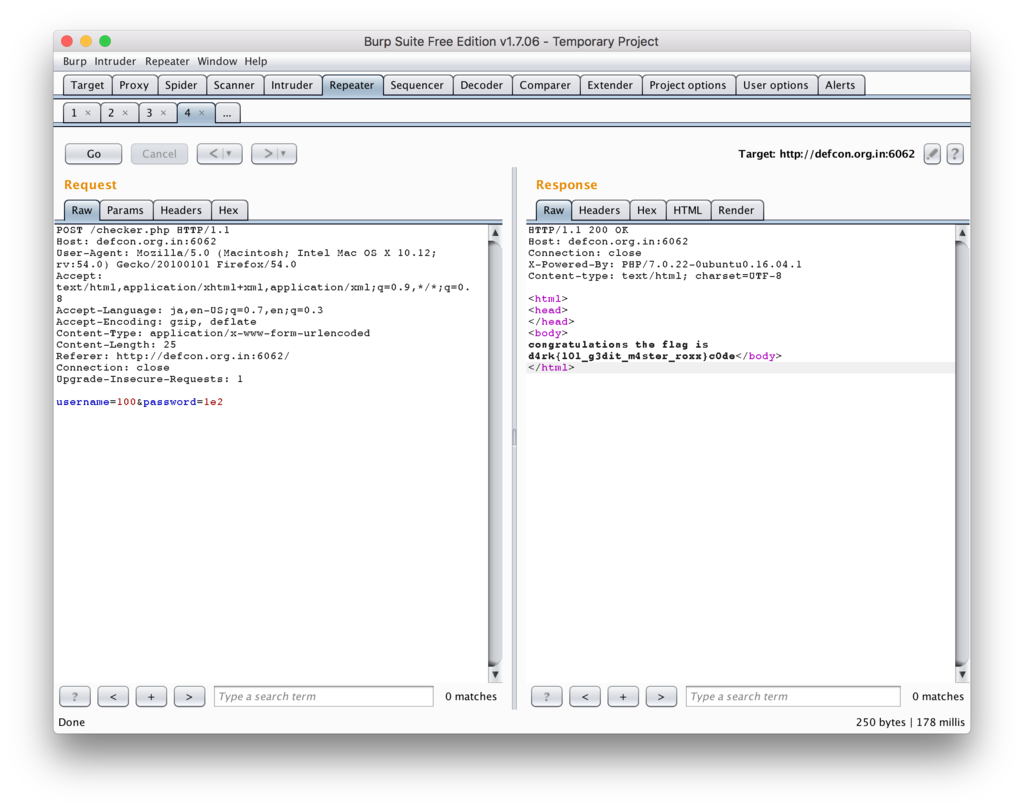Open the new Repeater tab '...' button
This screenshot has width=1024, height=810.
[x=227, y=113]
